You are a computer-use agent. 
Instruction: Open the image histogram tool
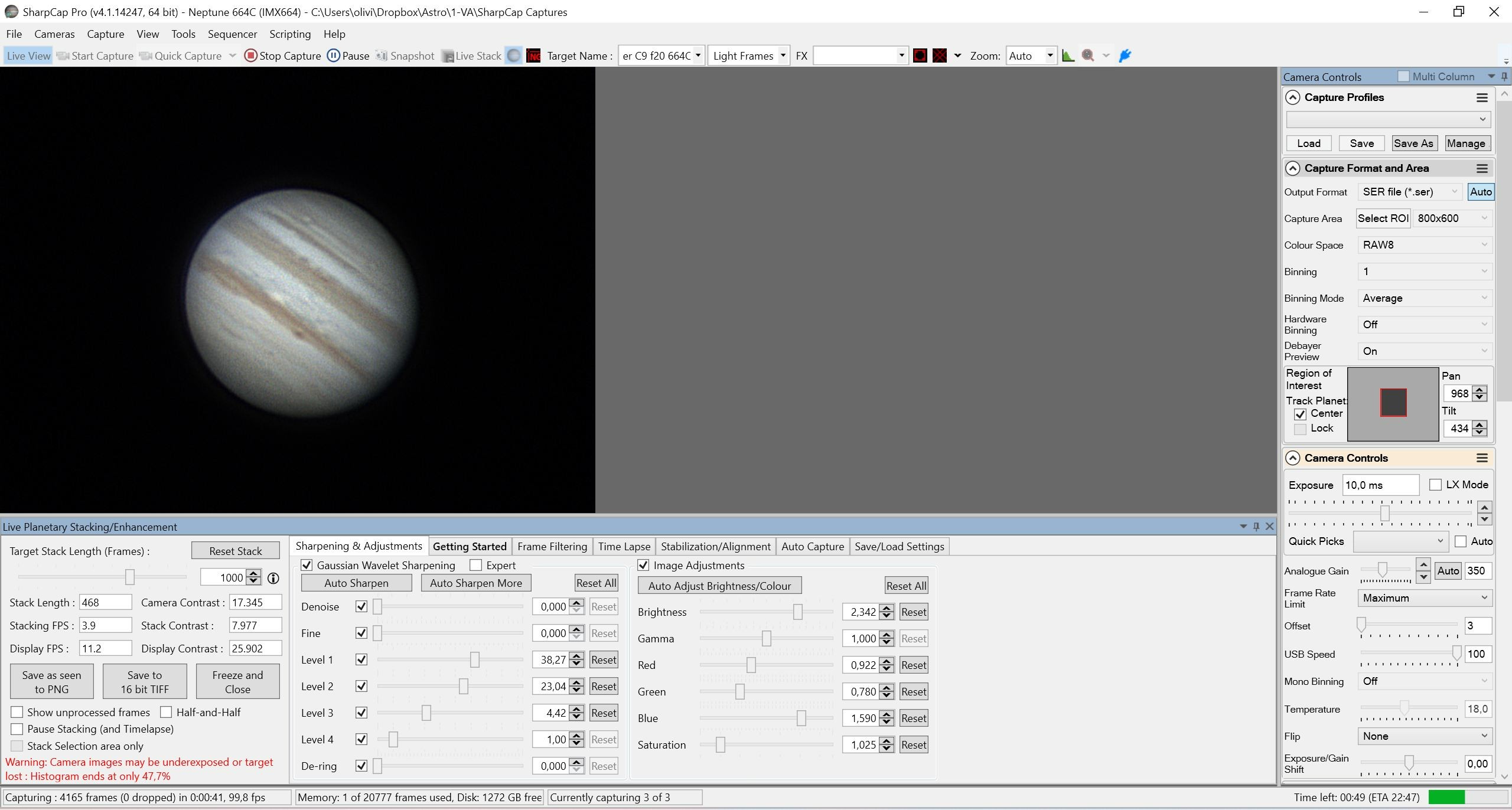1068,55
